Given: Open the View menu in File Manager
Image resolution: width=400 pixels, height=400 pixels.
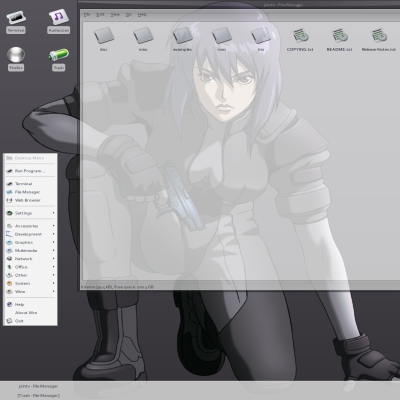Looking at the screenshot, I should click(x=115, y=15).
